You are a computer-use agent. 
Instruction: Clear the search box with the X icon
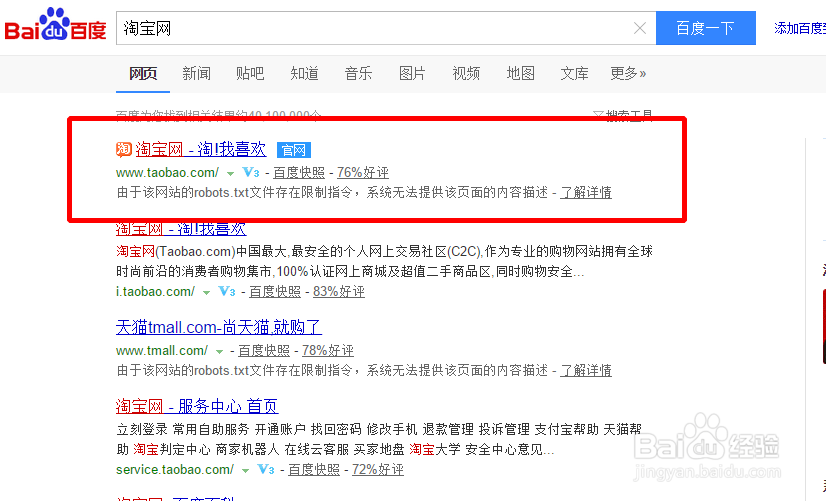[x=640, y=28]
